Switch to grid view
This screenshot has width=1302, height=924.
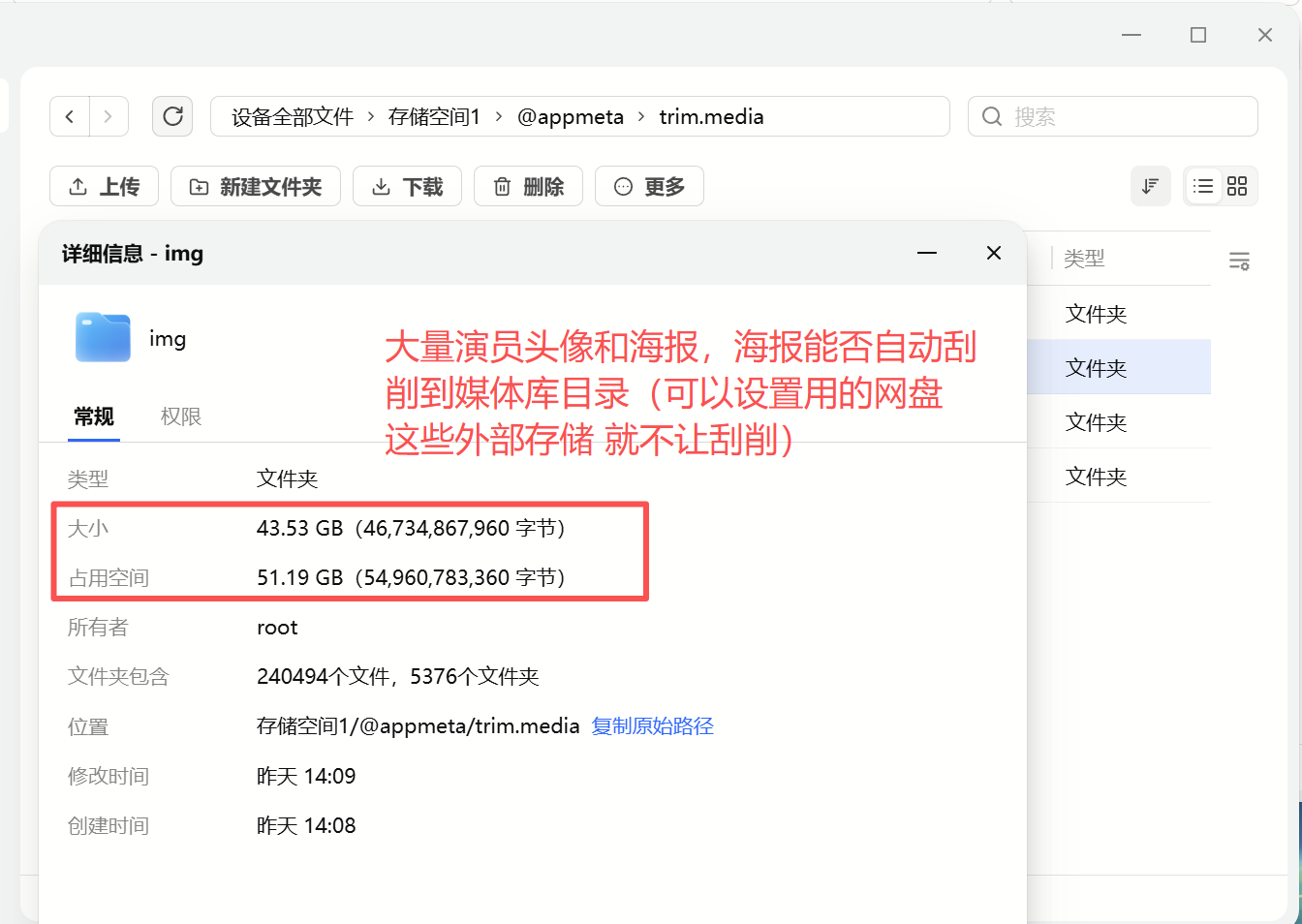pyautogui.click(x=1237, y=186)
